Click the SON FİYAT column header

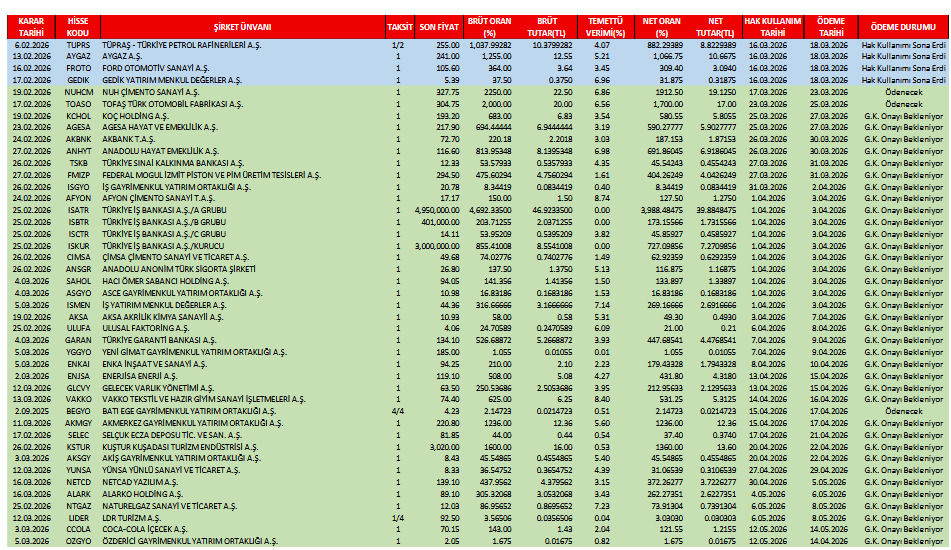[438, 26]
